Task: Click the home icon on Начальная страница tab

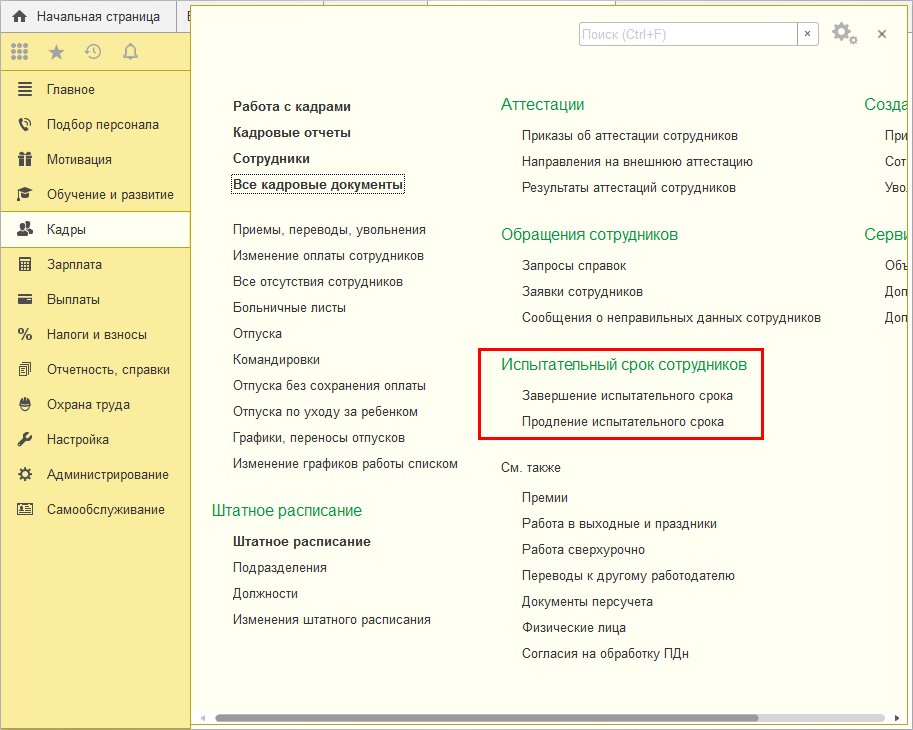Action: (x=19, y=17)
